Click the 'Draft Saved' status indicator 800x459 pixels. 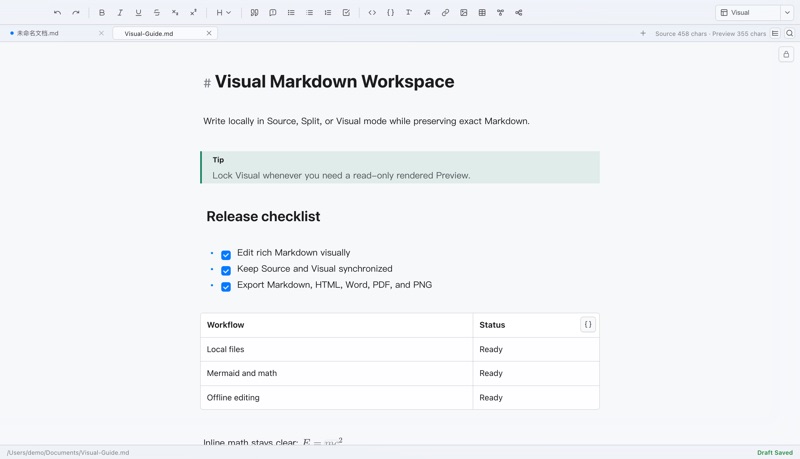pyautogui.click(x=774, y=452)
